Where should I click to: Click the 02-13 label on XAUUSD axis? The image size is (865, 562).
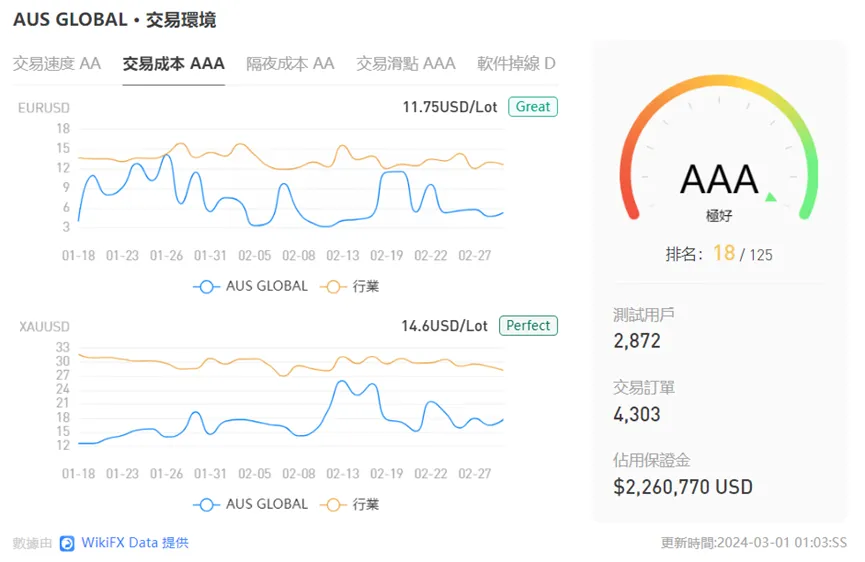click(343, 474)
